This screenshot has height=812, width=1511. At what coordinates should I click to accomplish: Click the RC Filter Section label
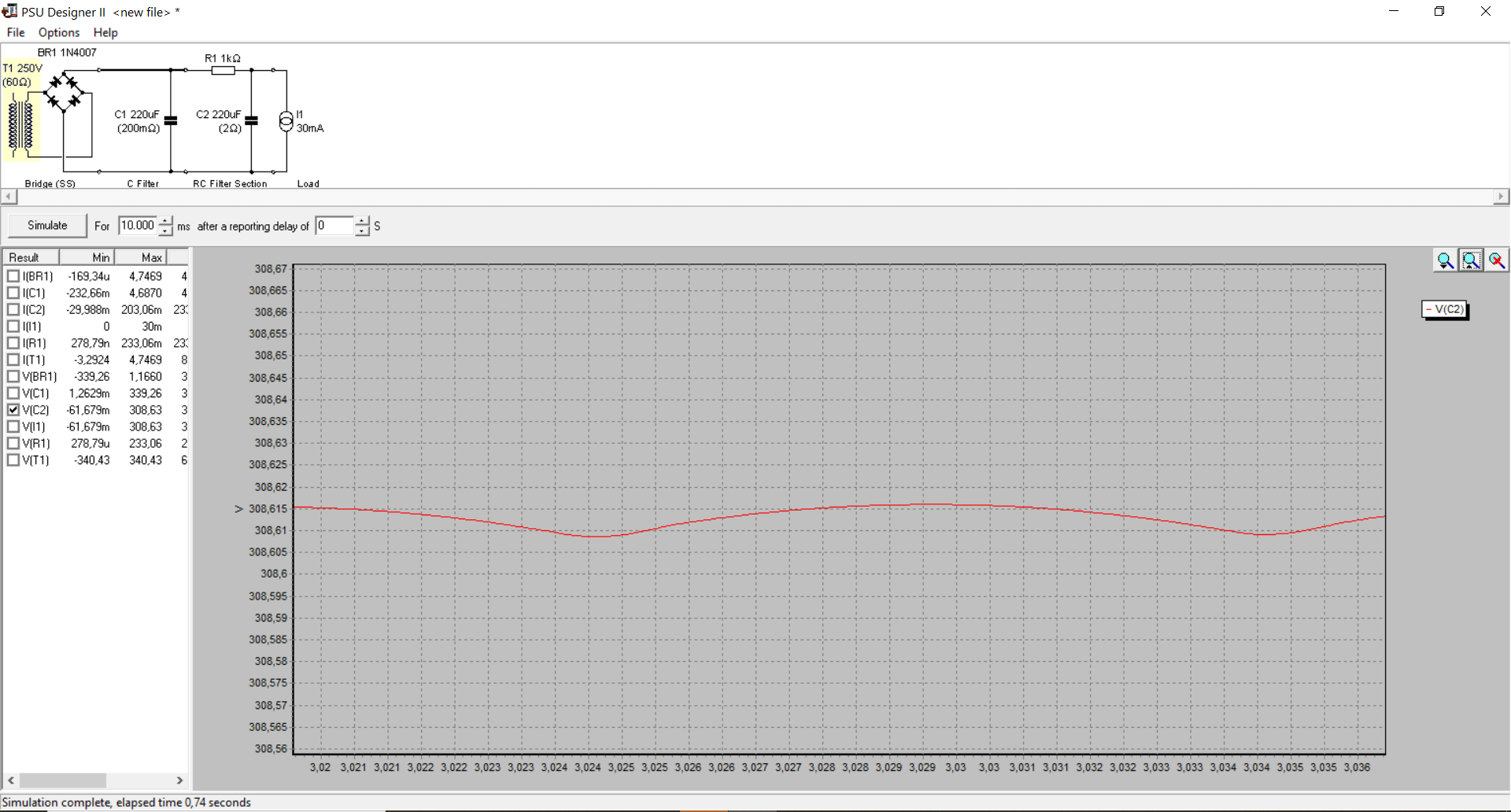(x=230, y=183)
